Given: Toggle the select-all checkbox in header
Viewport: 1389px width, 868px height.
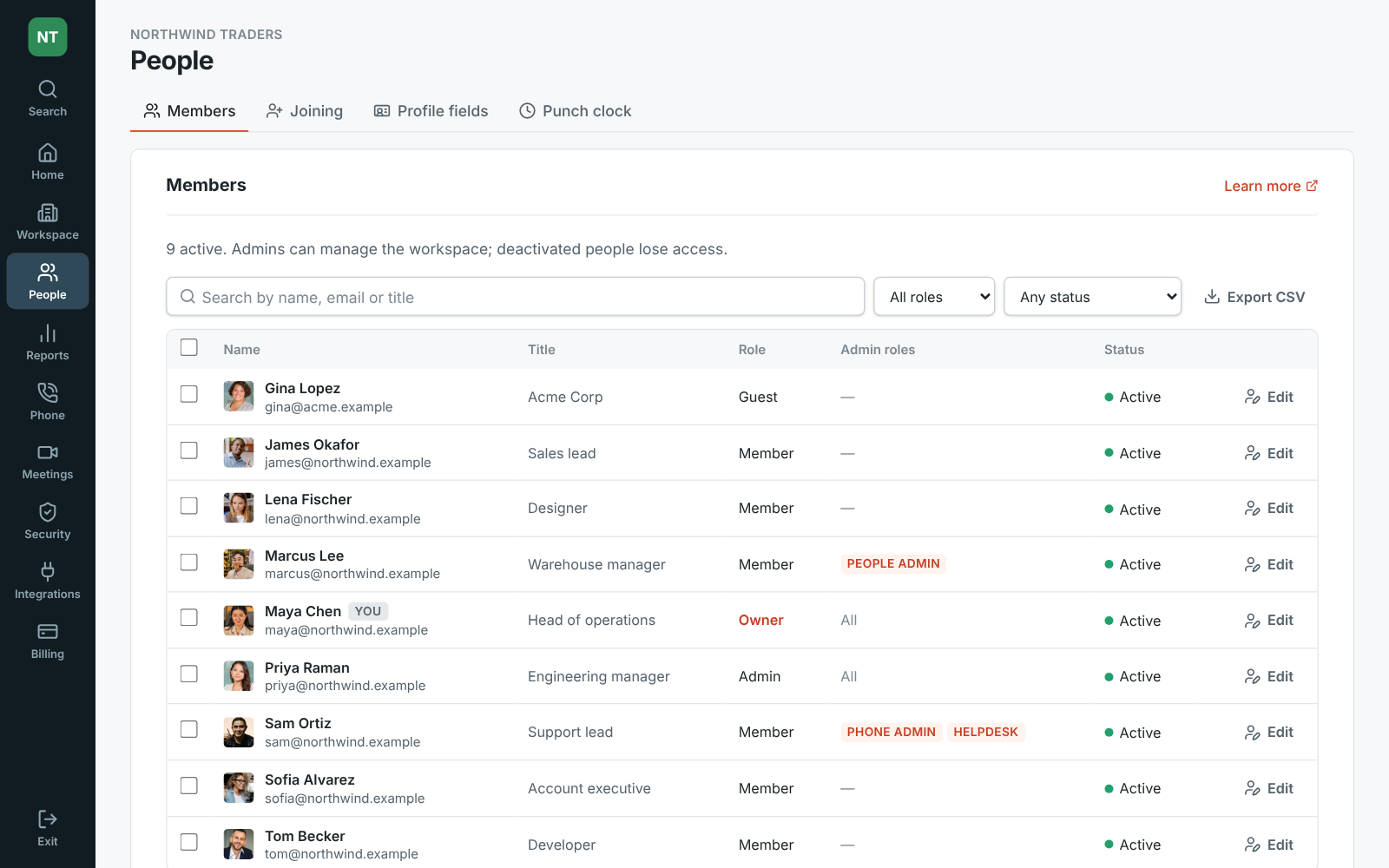Looking at the screenshot, I should click(189, 347).
